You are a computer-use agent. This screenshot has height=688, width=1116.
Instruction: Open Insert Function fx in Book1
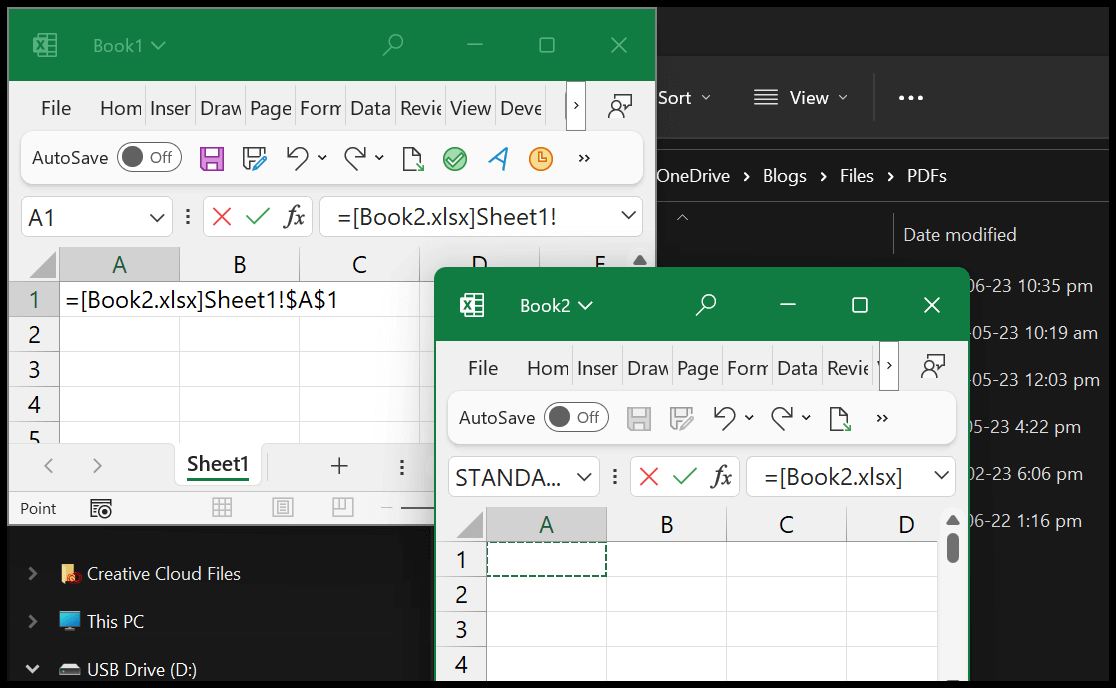click(x=294, y=216)
